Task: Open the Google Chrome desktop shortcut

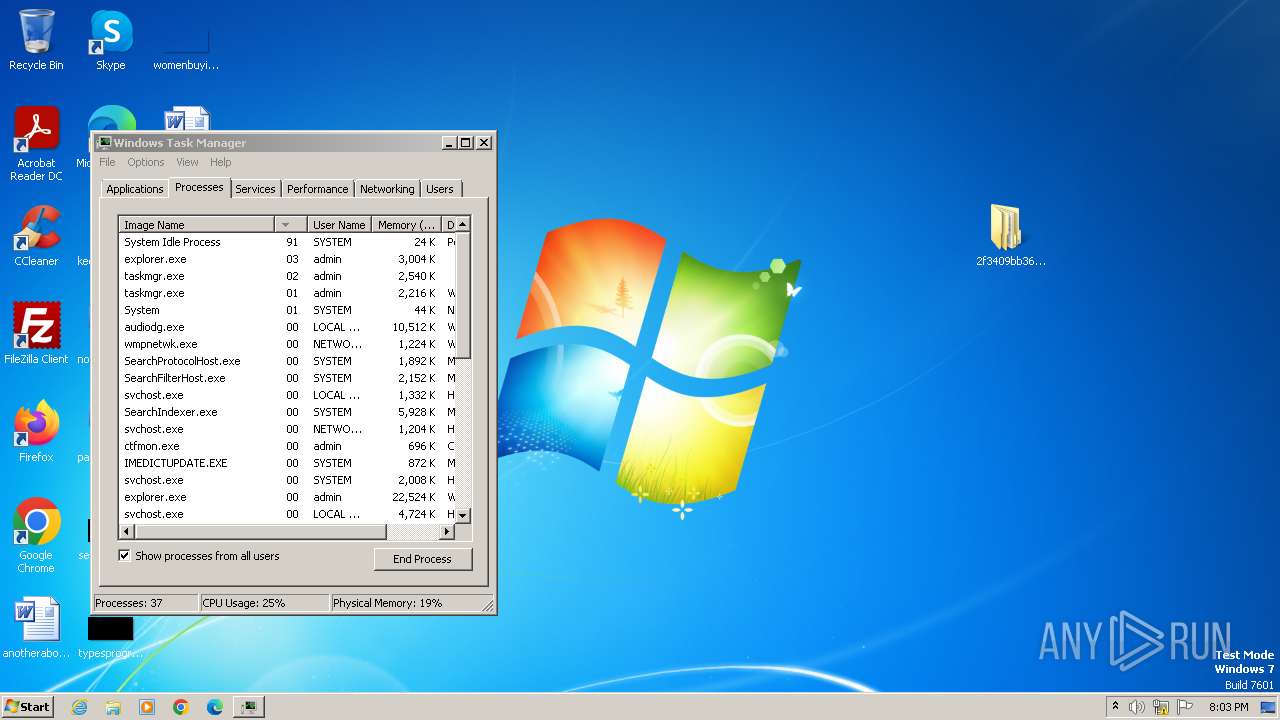Action: (x=36, y=535)
